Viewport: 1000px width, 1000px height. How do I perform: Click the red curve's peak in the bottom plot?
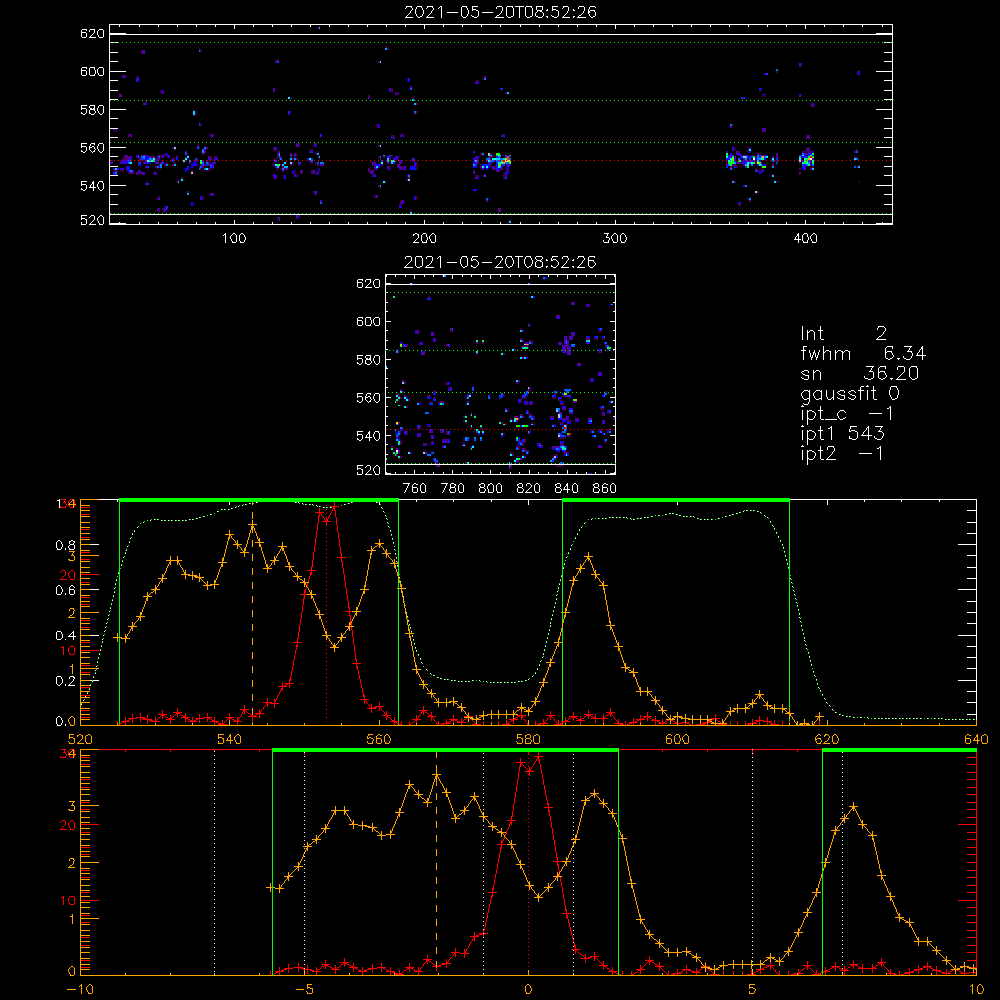pos(539,757)
